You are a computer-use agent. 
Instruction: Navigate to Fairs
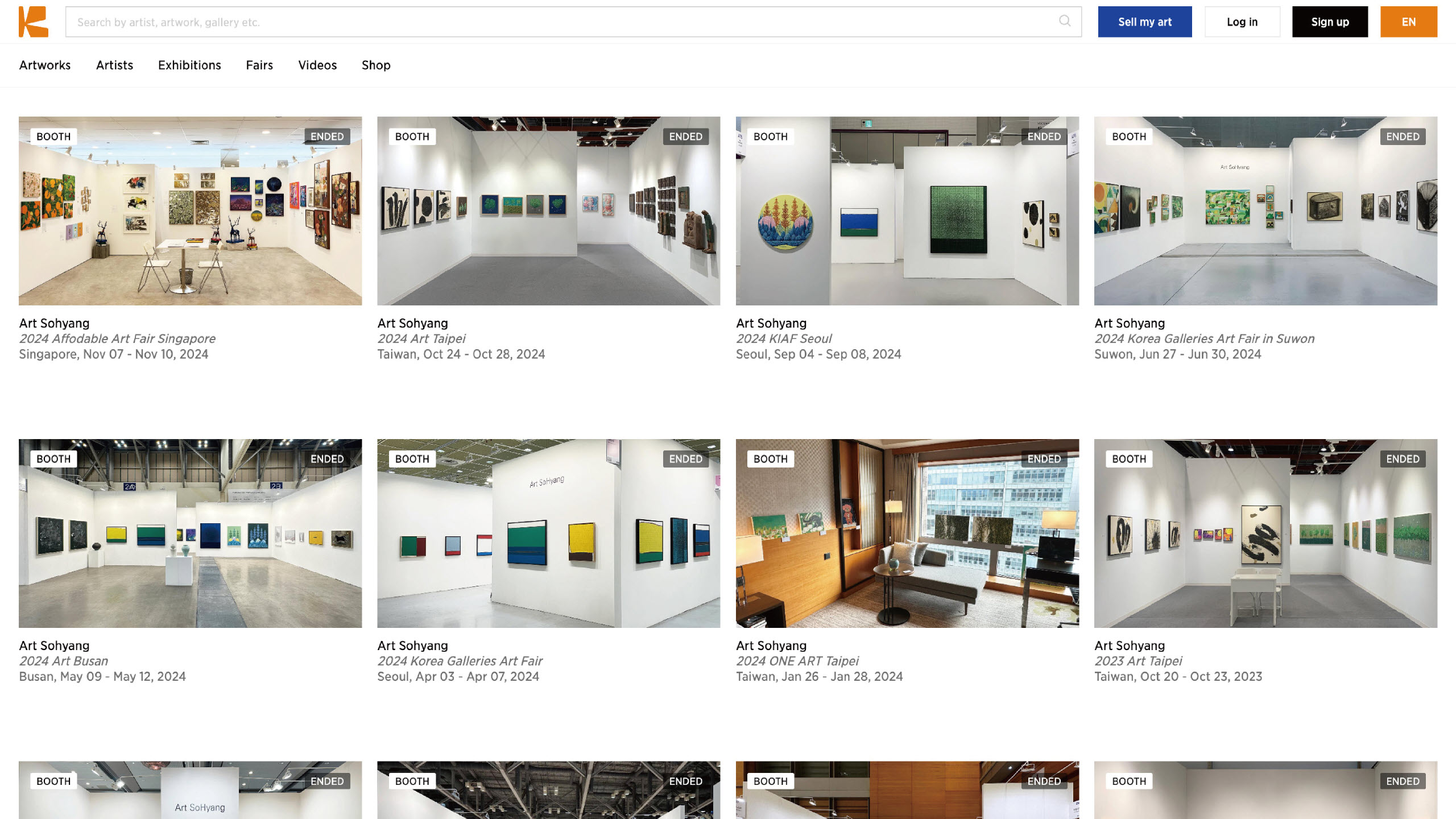[259, 65]
